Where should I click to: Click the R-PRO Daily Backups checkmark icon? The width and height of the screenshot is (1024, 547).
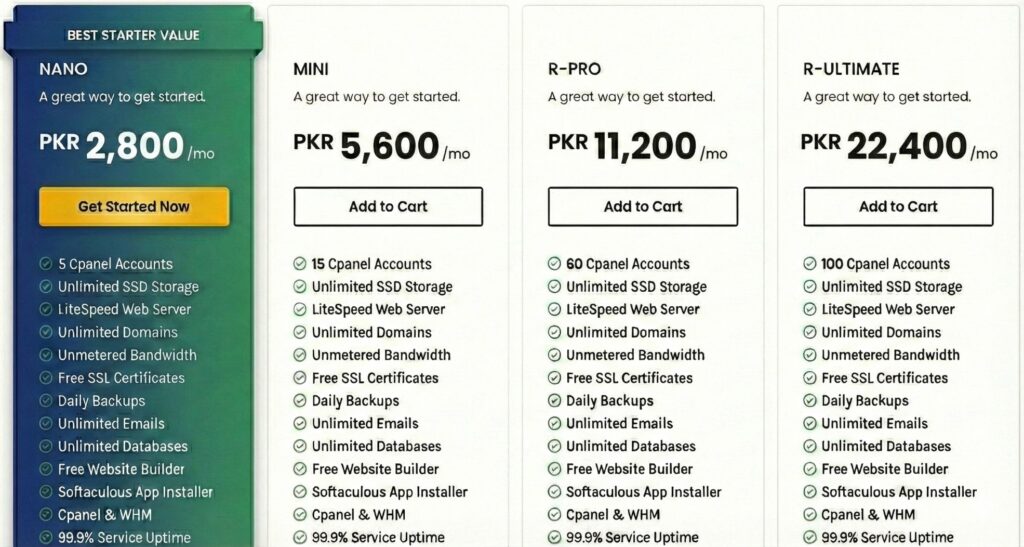click(x=554, y=401)
